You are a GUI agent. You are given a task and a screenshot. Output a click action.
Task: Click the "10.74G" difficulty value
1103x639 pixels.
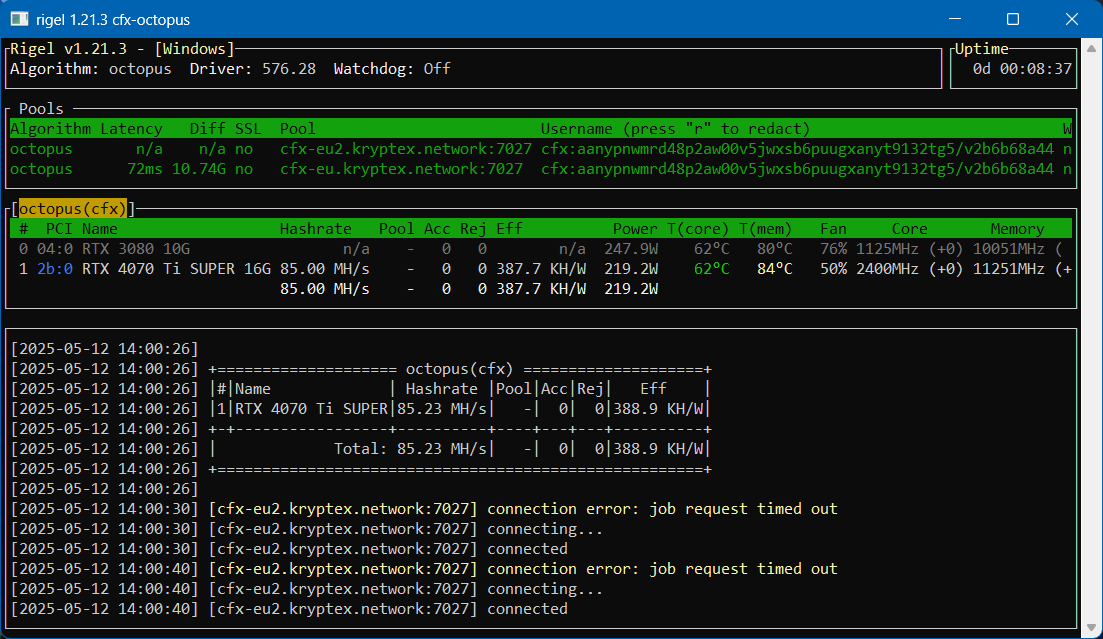(x=199, y=169)
